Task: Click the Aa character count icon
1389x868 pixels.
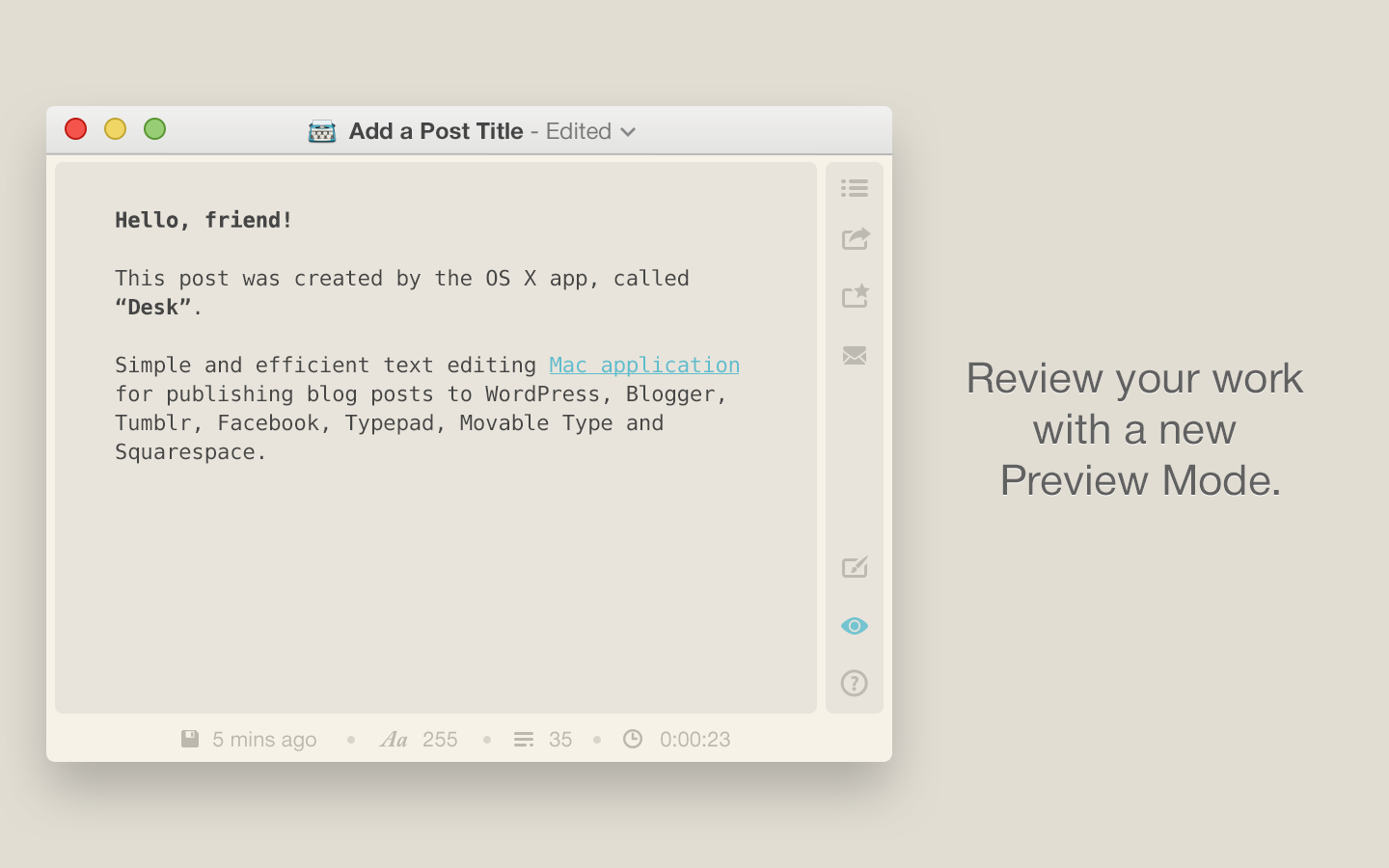Action: 394,740
